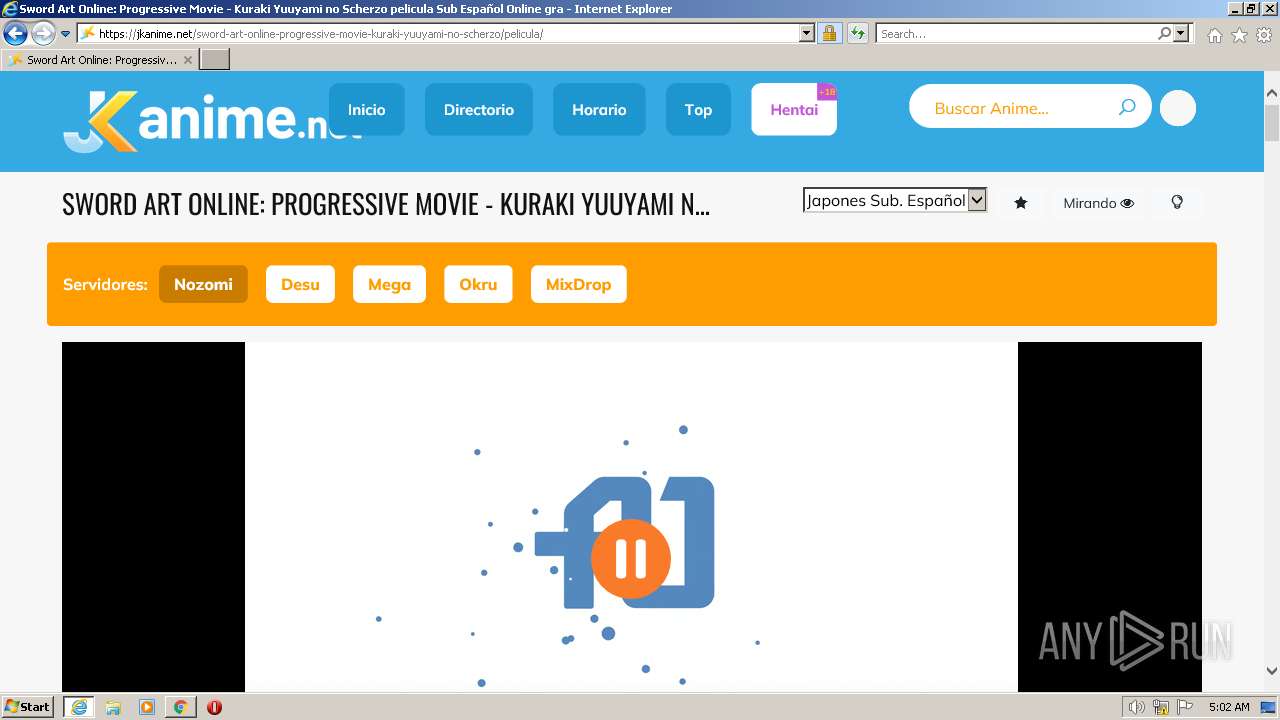
Task: Select the Nozomi server
Action: pos(203,284)
